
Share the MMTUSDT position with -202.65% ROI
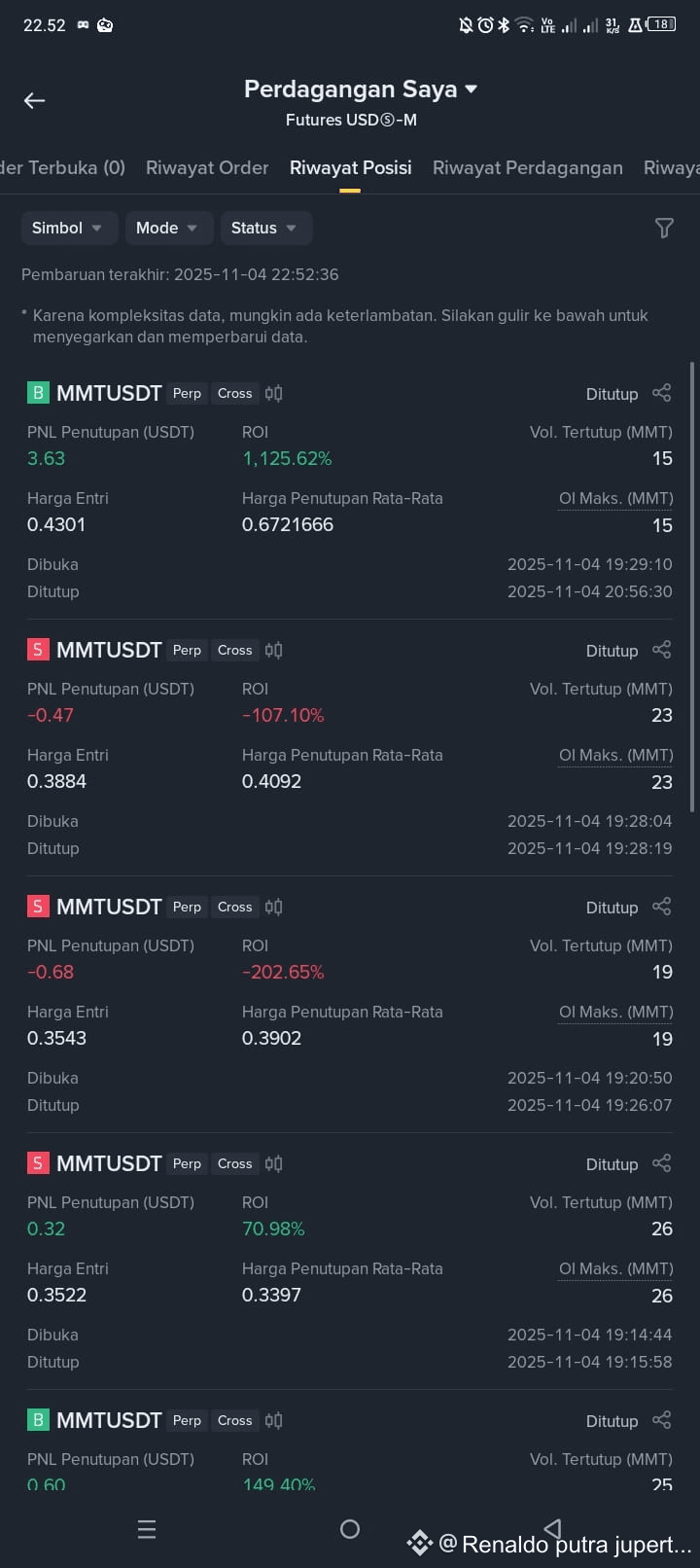pyautogui.click(x=662, y=907)
